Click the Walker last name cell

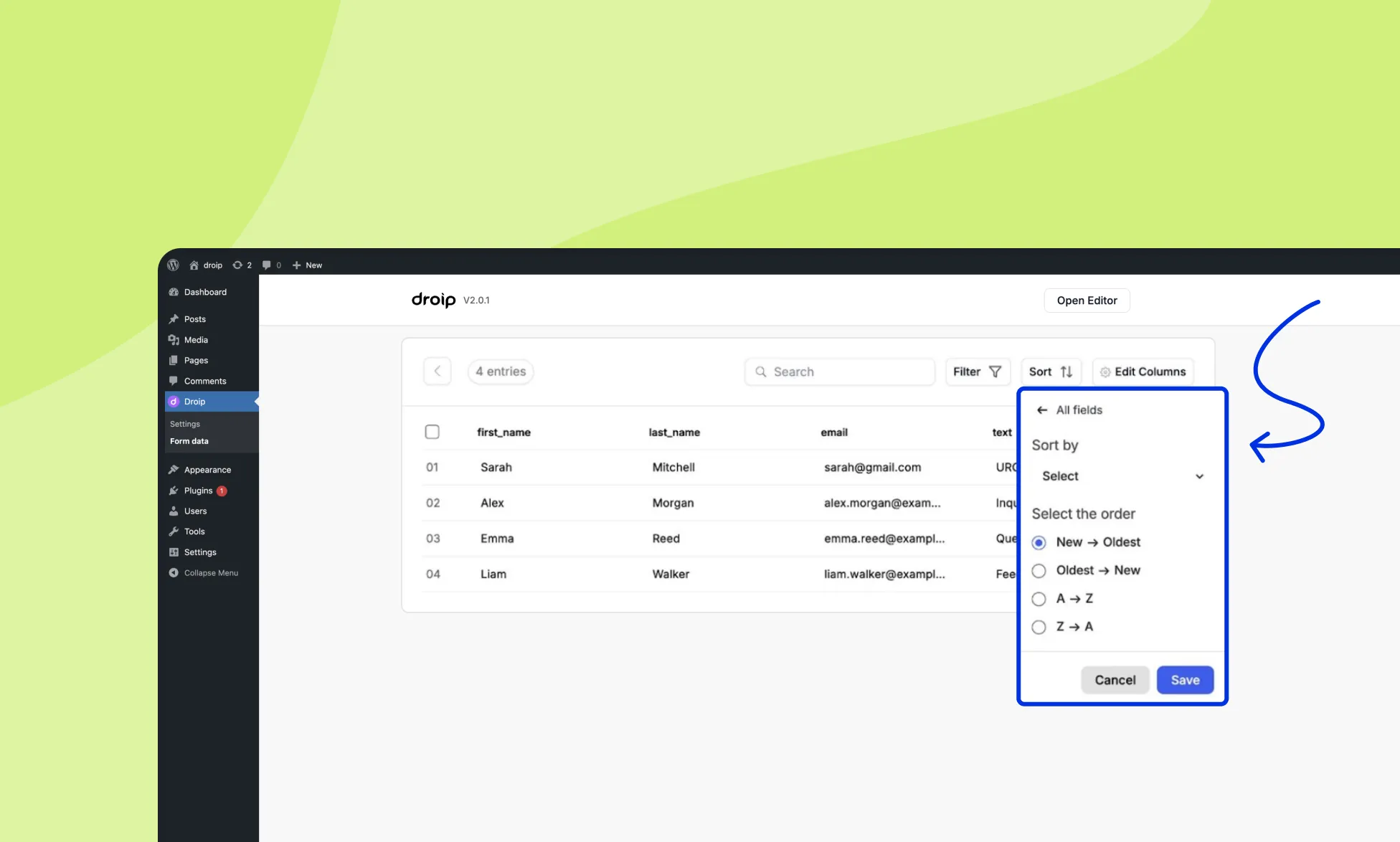pos(671,574)
